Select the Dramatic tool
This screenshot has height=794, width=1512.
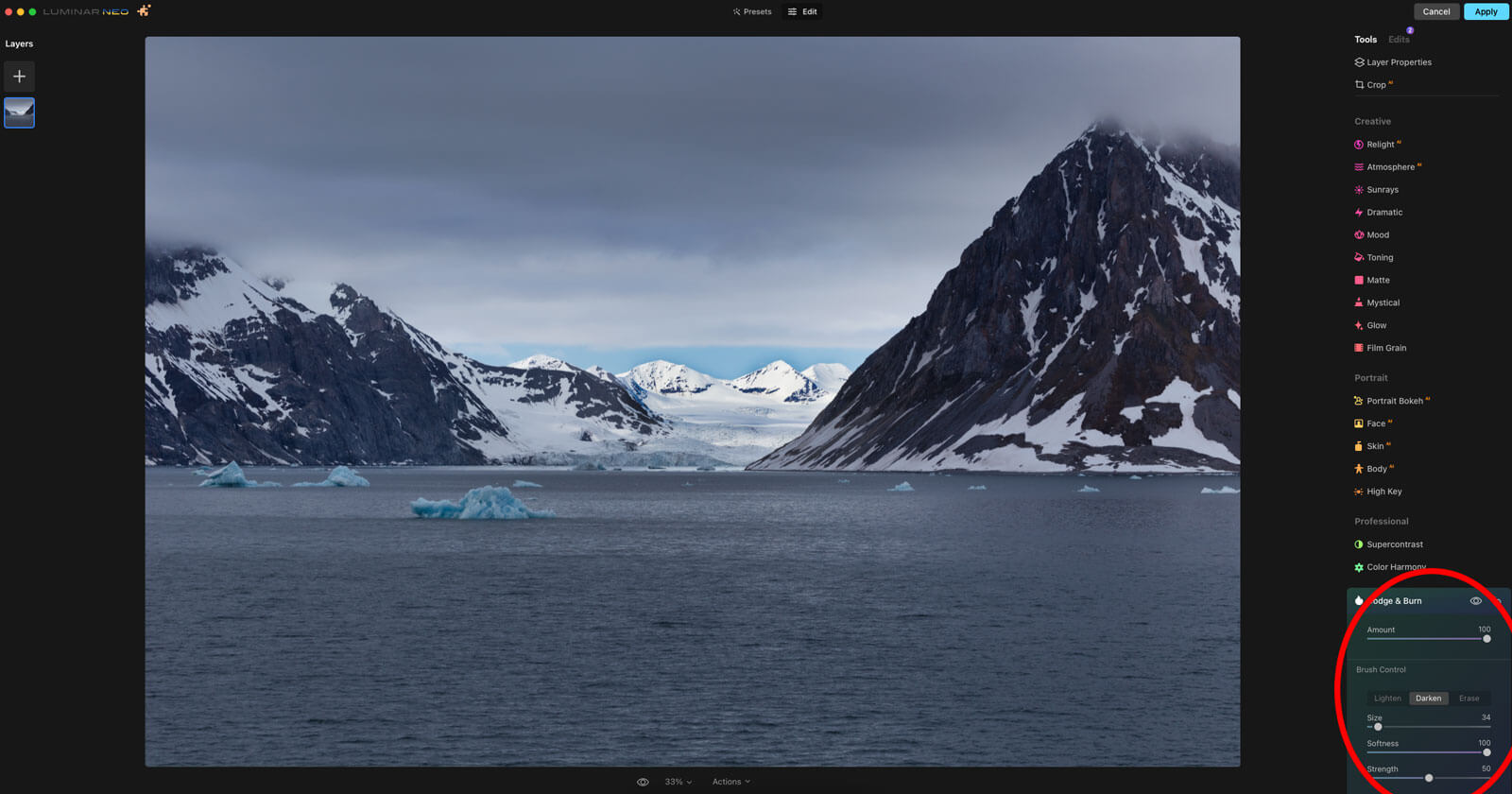[x=1383, y=213]
